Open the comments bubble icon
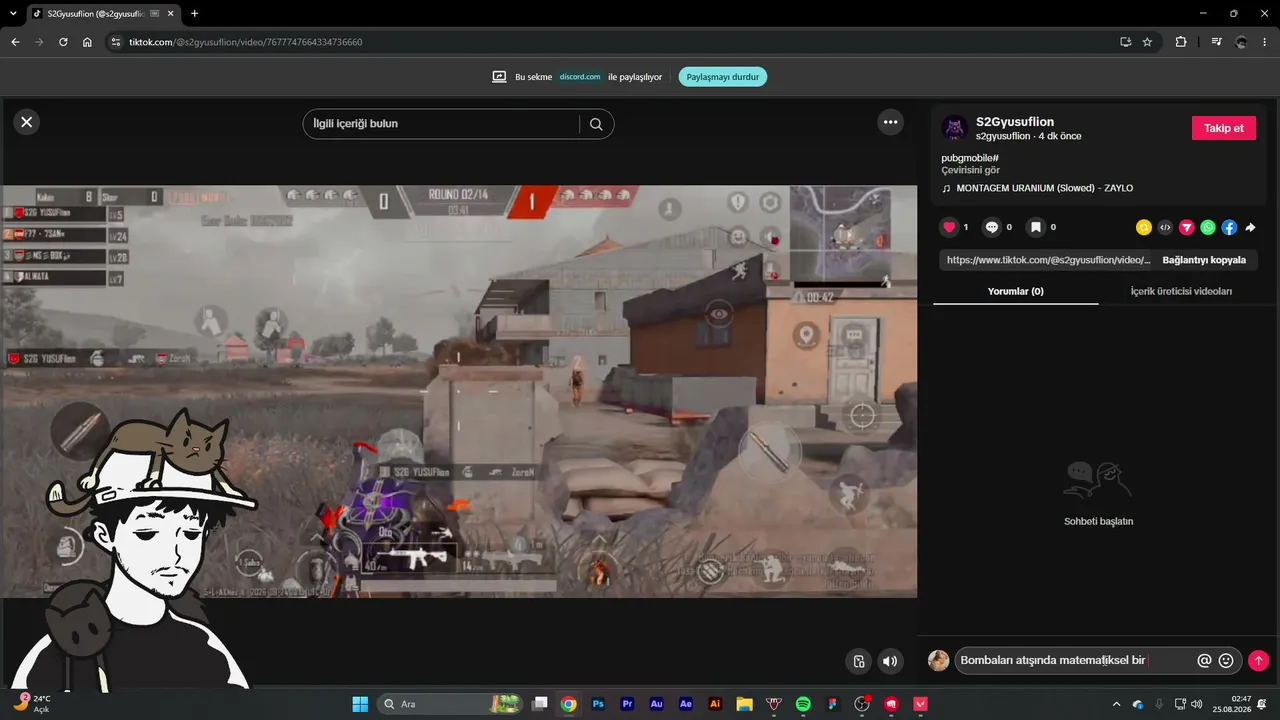The height and width of the screenshot is (720, 1280). [992, 227]
